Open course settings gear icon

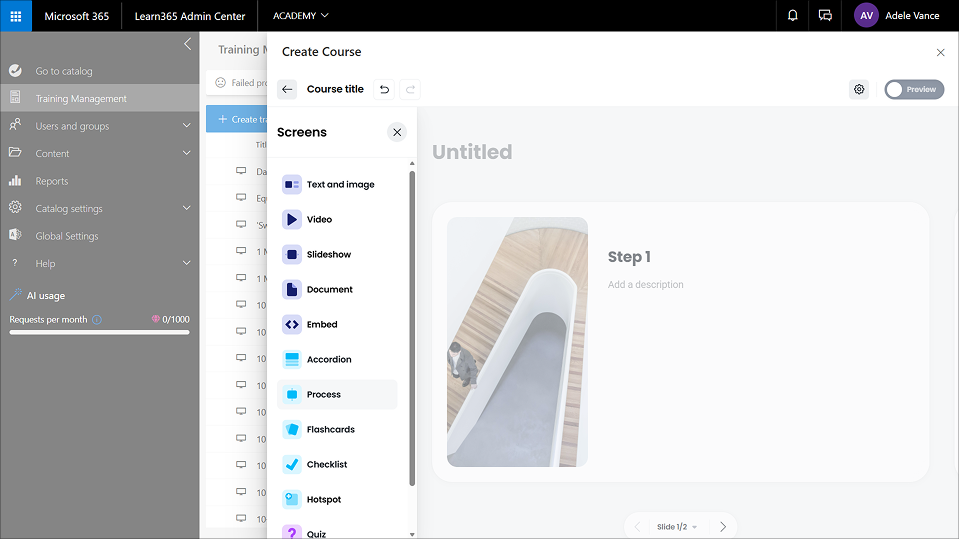tap(859, 89)
